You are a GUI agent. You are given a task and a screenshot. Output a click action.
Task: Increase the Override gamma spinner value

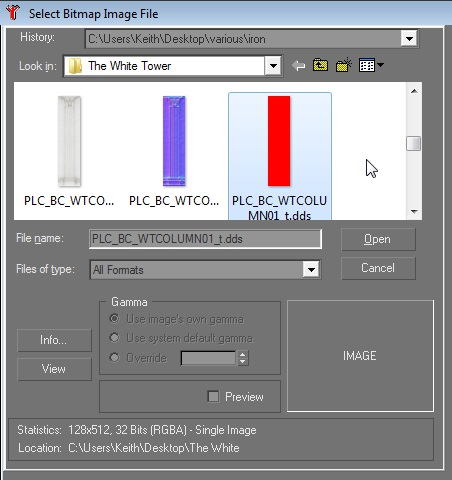(x=243, y=354)
